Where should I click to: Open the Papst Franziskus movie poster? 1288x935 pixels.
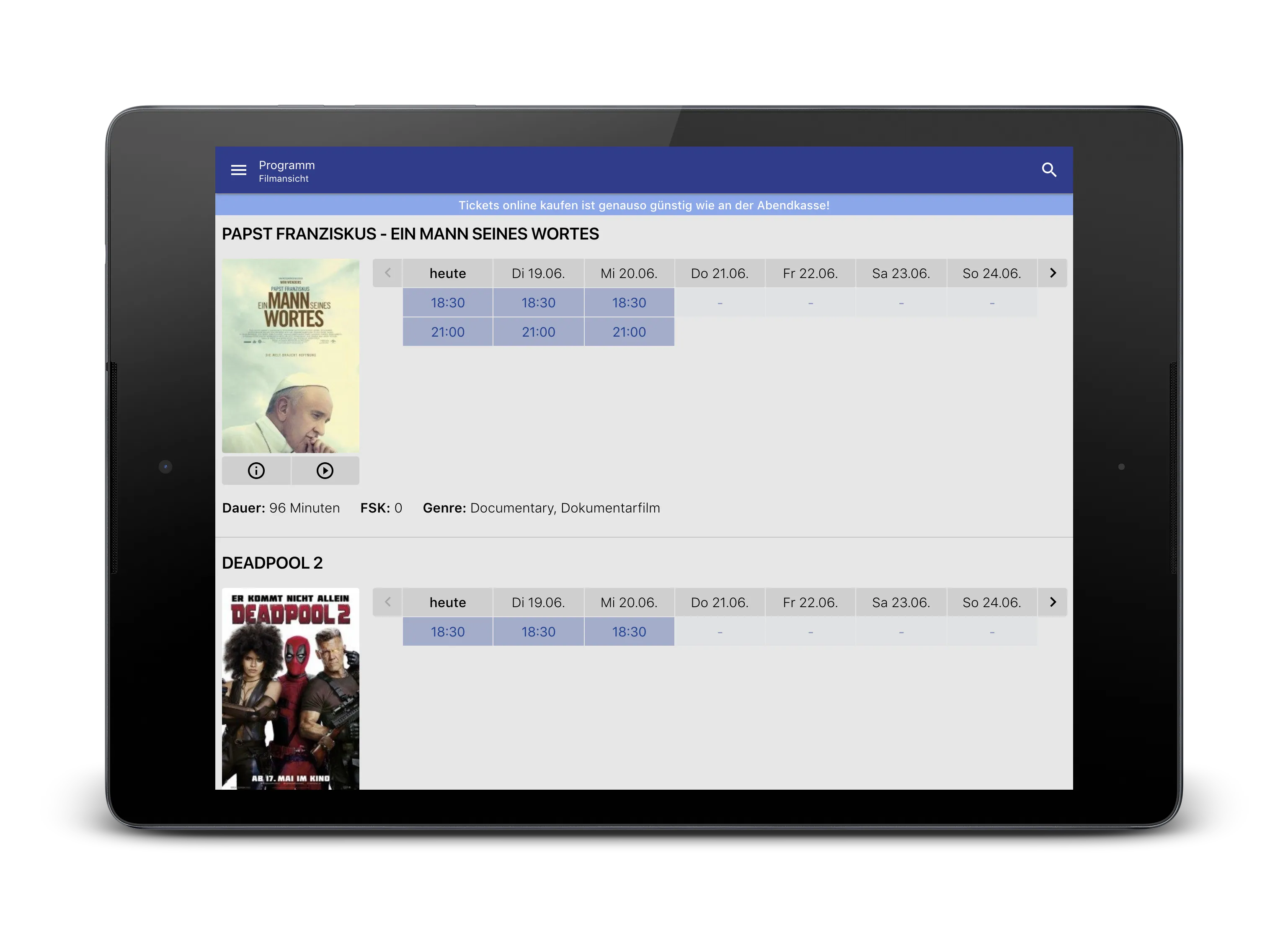tap(290, 356)
